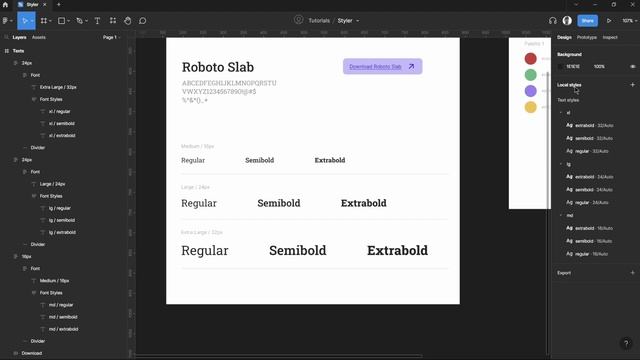The image size is (640, 360).
Task: Toggle background color visibility eye
Action: (632, 67)
